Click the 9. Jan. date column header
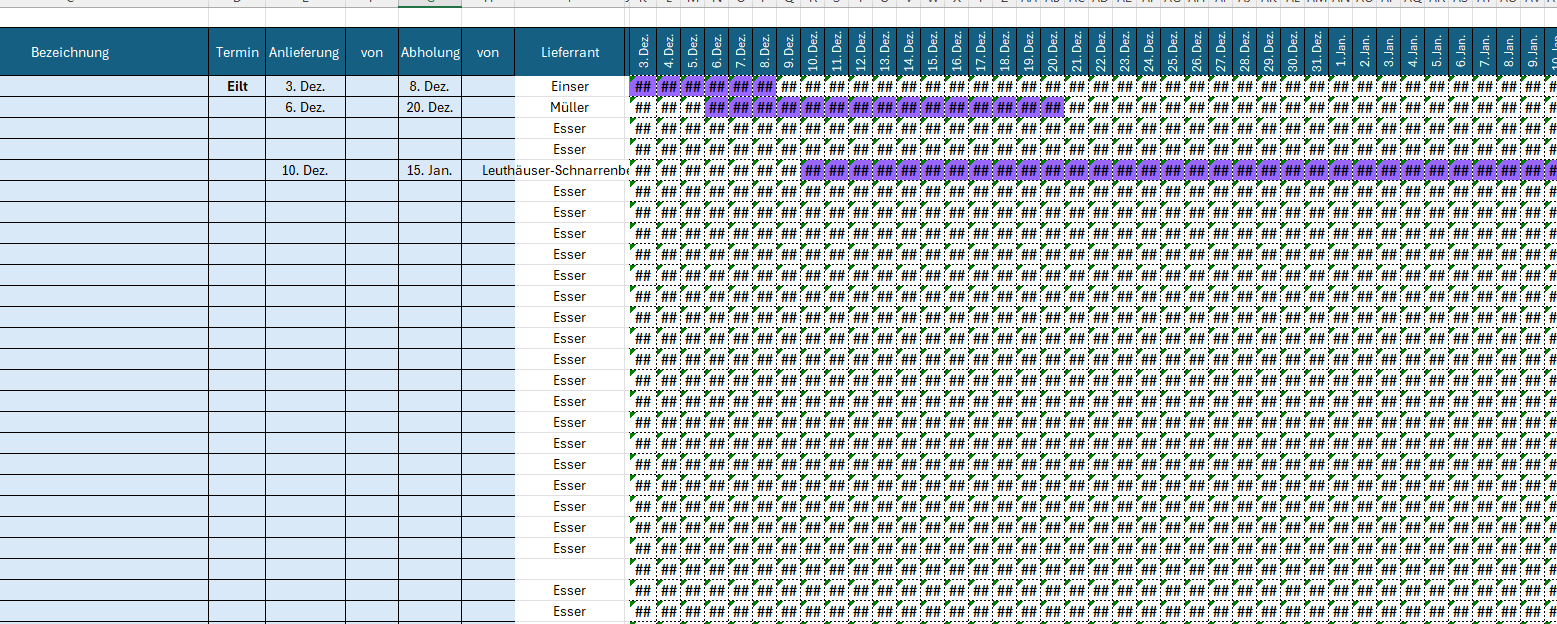Image resolution: width=1557 pixels, height=624 pixels. pyautogui.click(x=1532, y=52)
